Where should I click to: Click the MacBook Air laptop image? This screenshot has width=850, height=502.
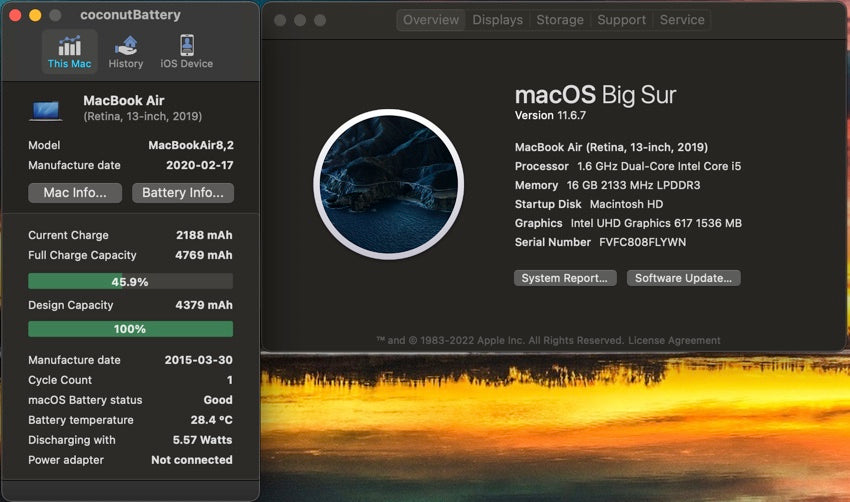[46, 111]
